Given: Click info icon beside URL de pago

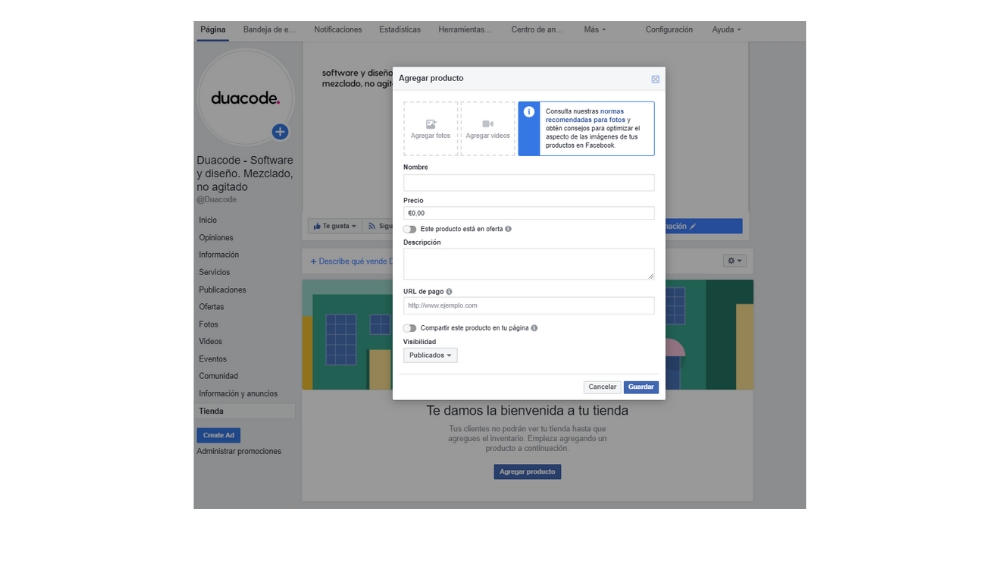Looking at the screenshot, I should [449, 292].
